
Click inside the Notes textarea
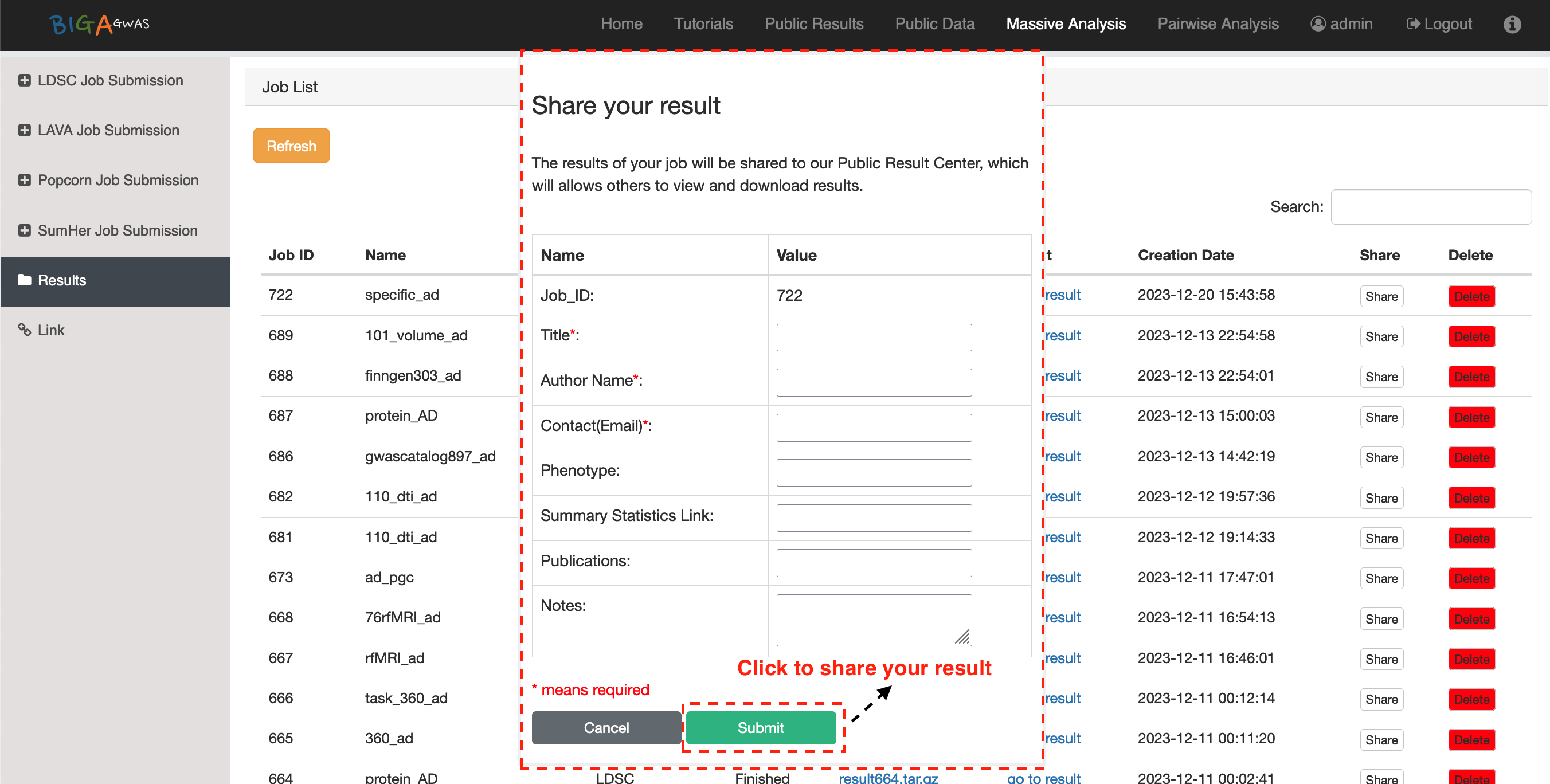874,620
